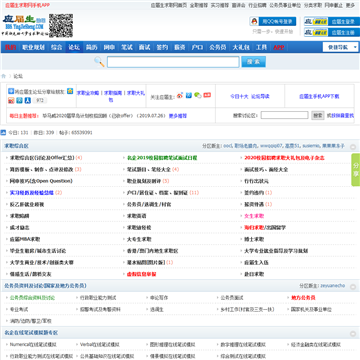Collapse the 求职综合区 forum section
Screen dimensions: 360x360
coord(353,147)
